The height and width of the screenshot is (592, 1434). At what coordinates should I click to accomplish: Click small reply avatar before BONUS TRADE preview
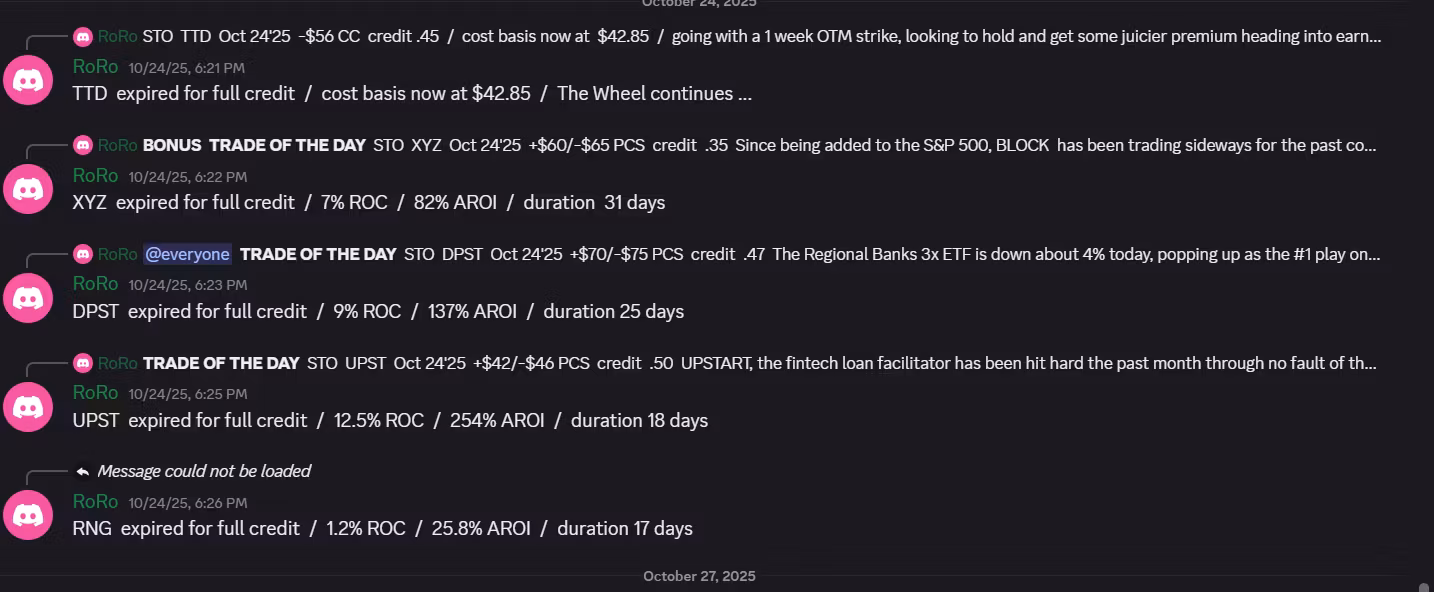(83, 146)
